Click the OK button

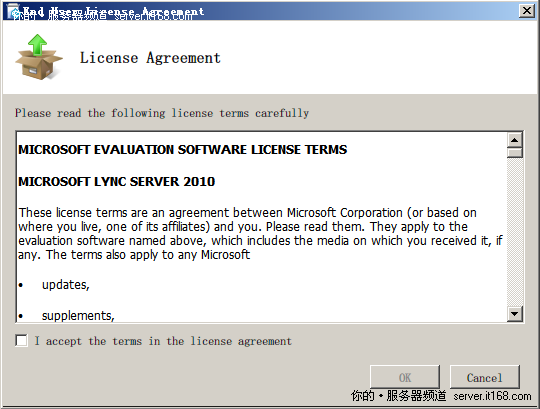(405, 377)
